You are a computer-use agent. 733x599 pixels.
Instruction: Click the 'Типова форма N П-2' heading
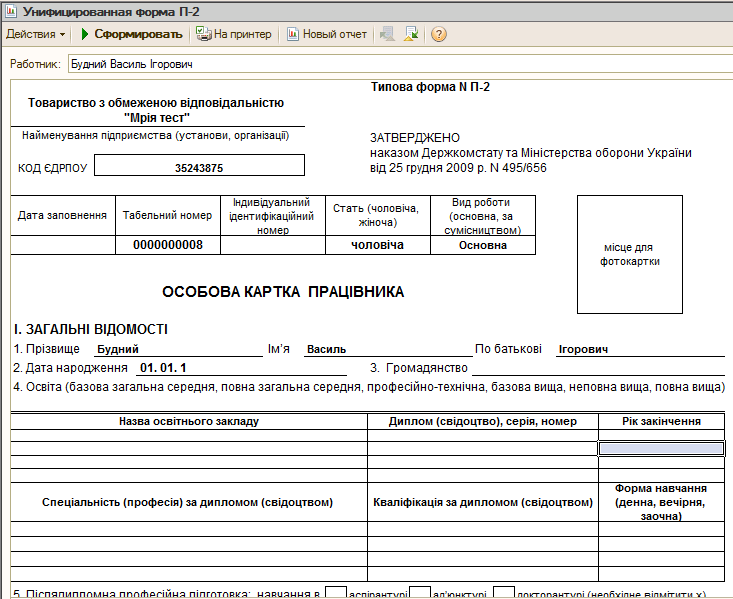pyautogui.click(x=430, y=87)
